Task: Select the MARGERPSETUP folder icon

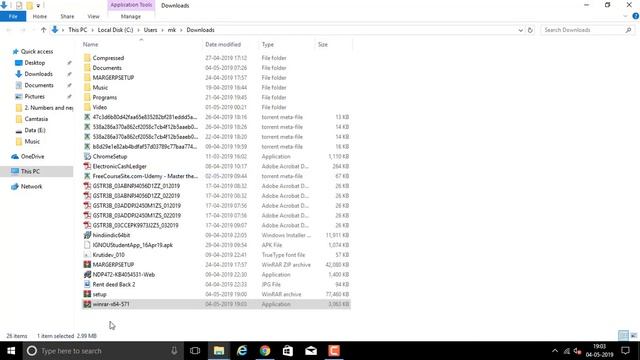Action: pos(87,78)
